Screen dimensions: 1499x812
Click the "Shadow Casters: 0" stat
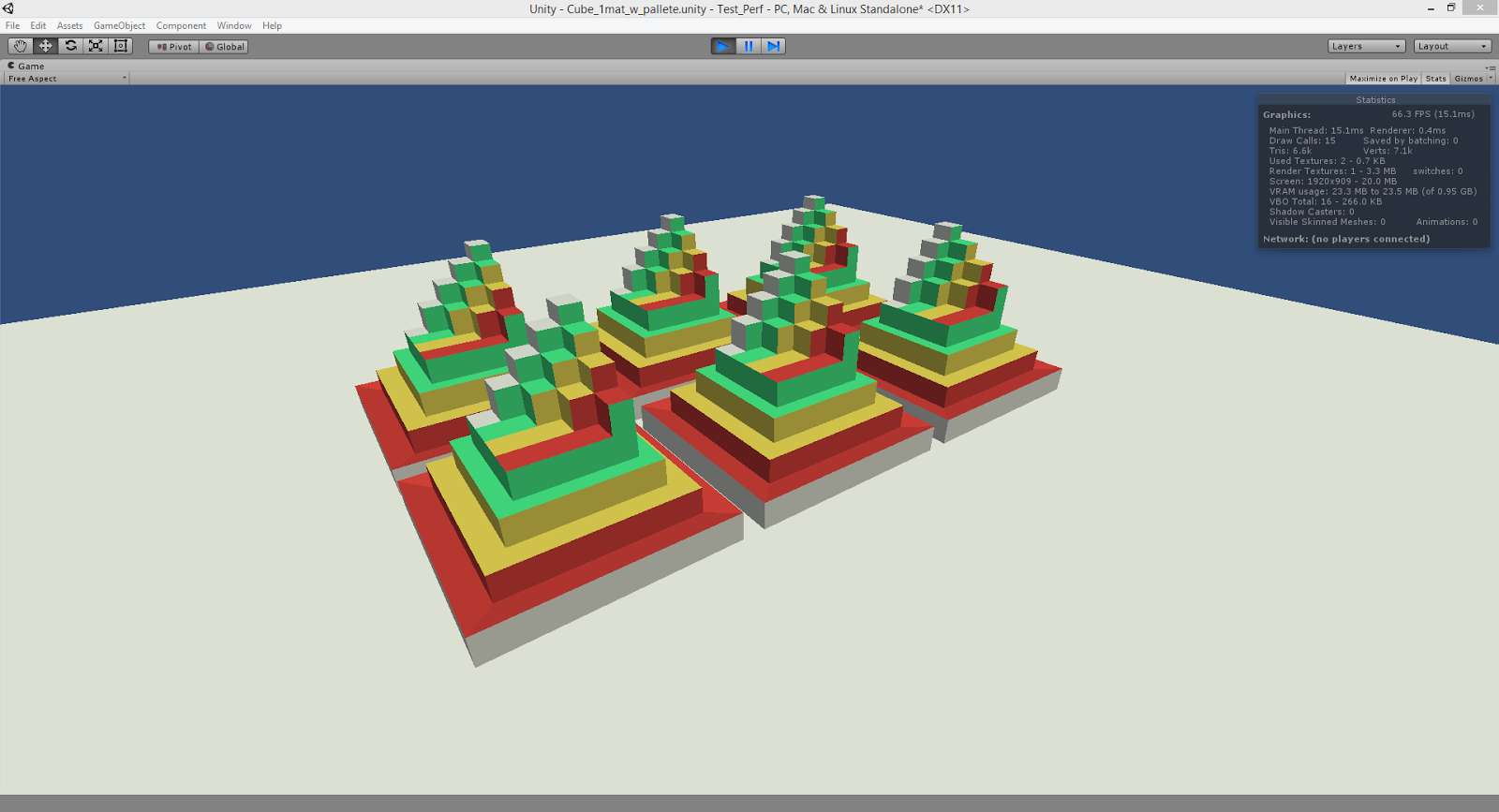[x=1312, y=212]
